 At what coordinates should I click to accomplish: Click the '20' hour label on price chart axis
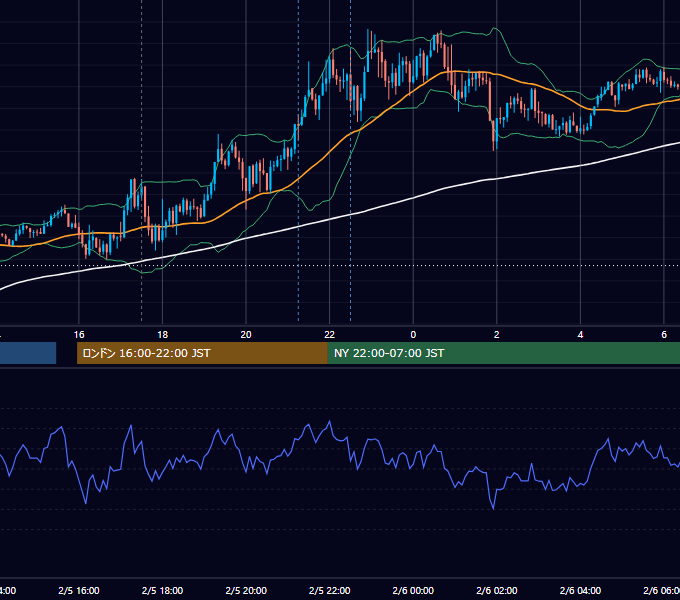coord(246,335)
